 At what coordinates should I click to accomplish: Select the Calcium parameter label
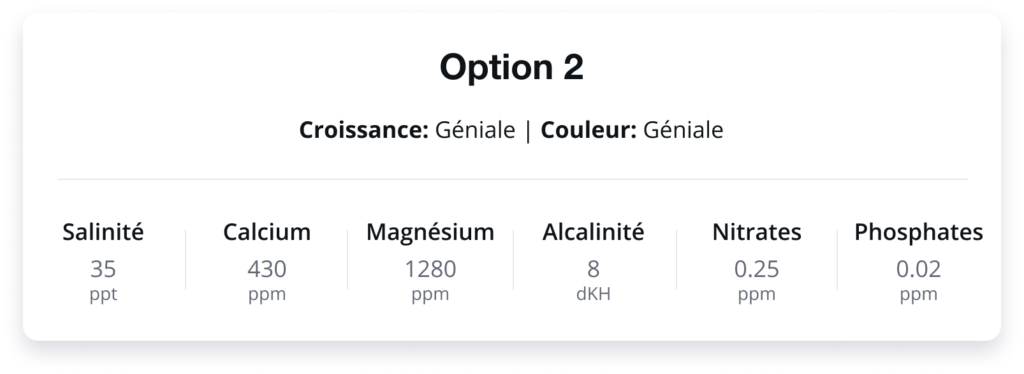click(267, 232)
